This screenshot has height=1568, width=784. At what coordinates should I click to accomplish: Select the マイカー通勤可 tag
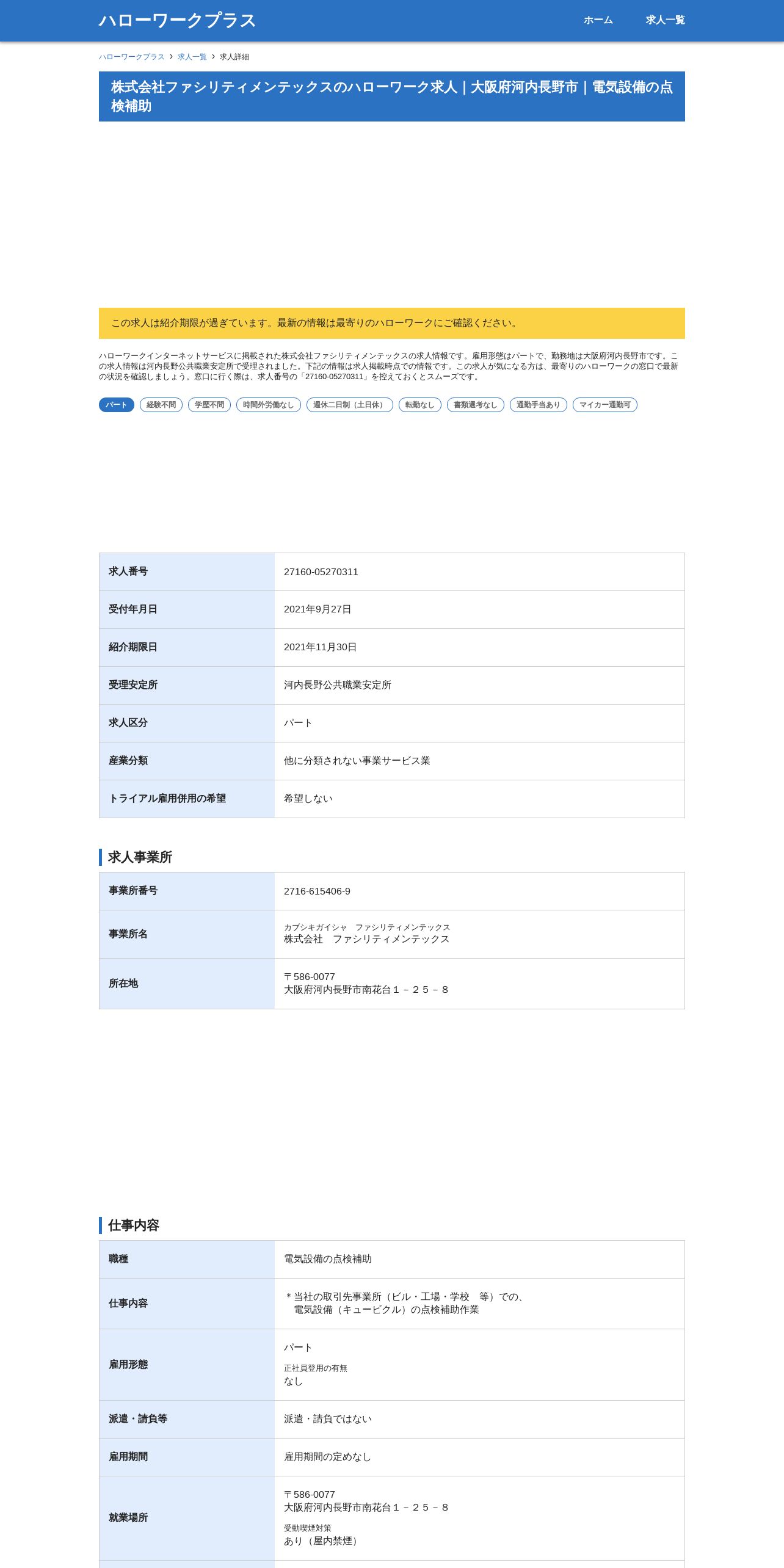coord(605,405)
